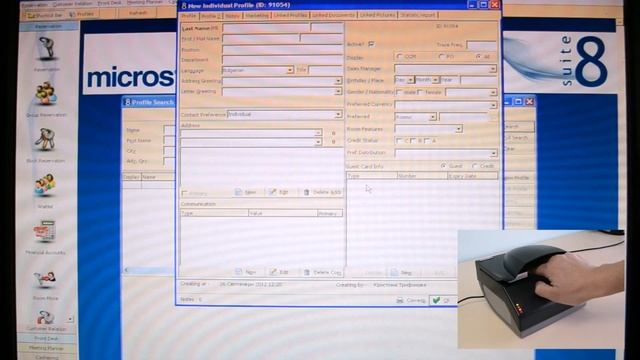Click the Refresh toolbar button
640x360 pixels.
(x=138, y=13)
